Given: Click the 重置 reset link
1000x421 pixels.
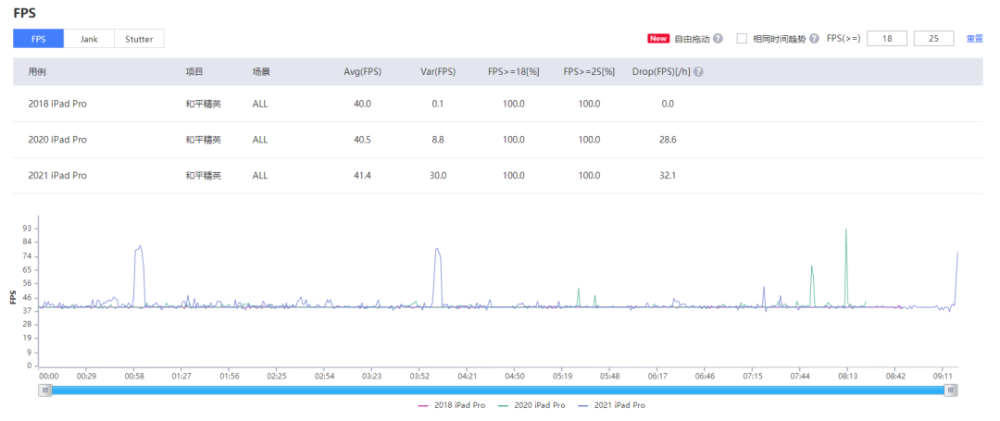Looking at the screenshot, I should (x=974, y=38).
